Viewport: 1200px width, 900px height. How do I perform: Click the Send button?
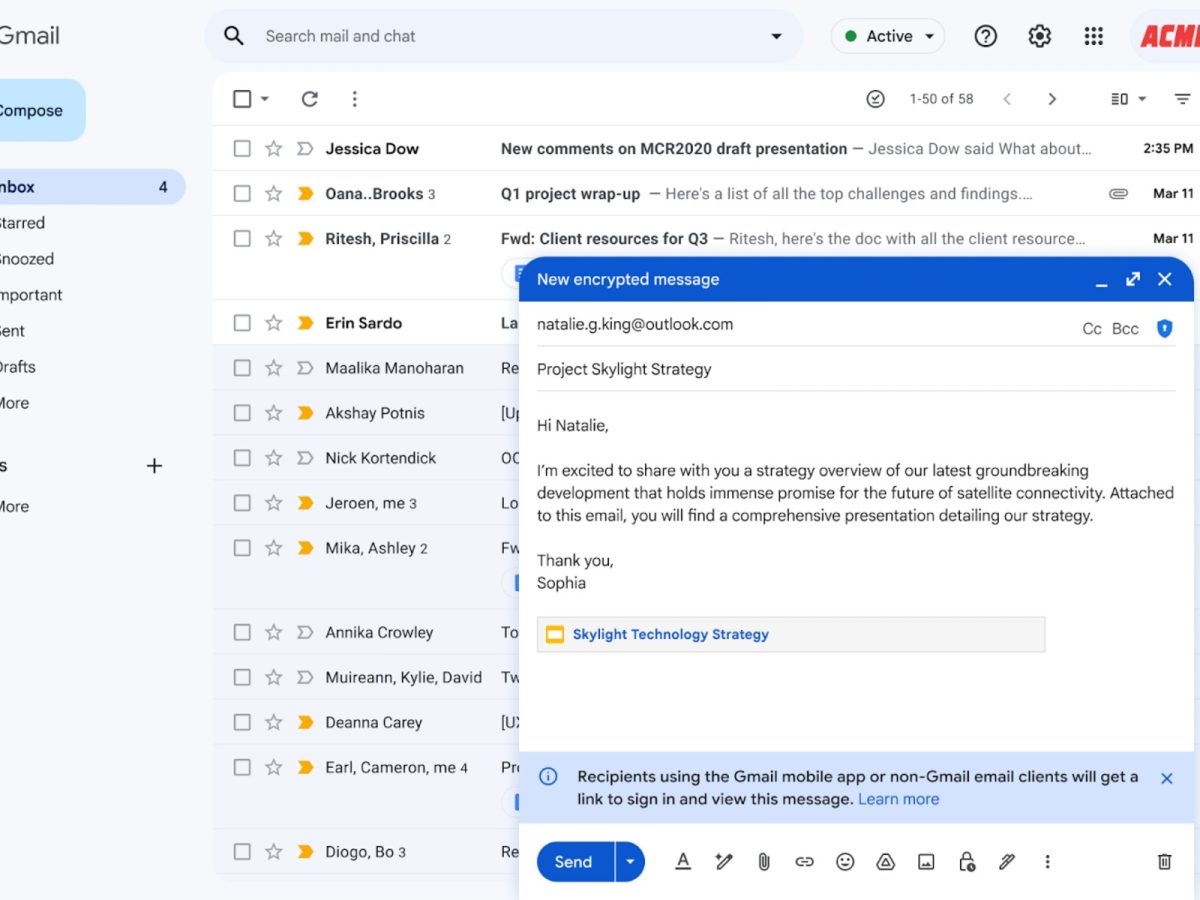pos(573,861)
